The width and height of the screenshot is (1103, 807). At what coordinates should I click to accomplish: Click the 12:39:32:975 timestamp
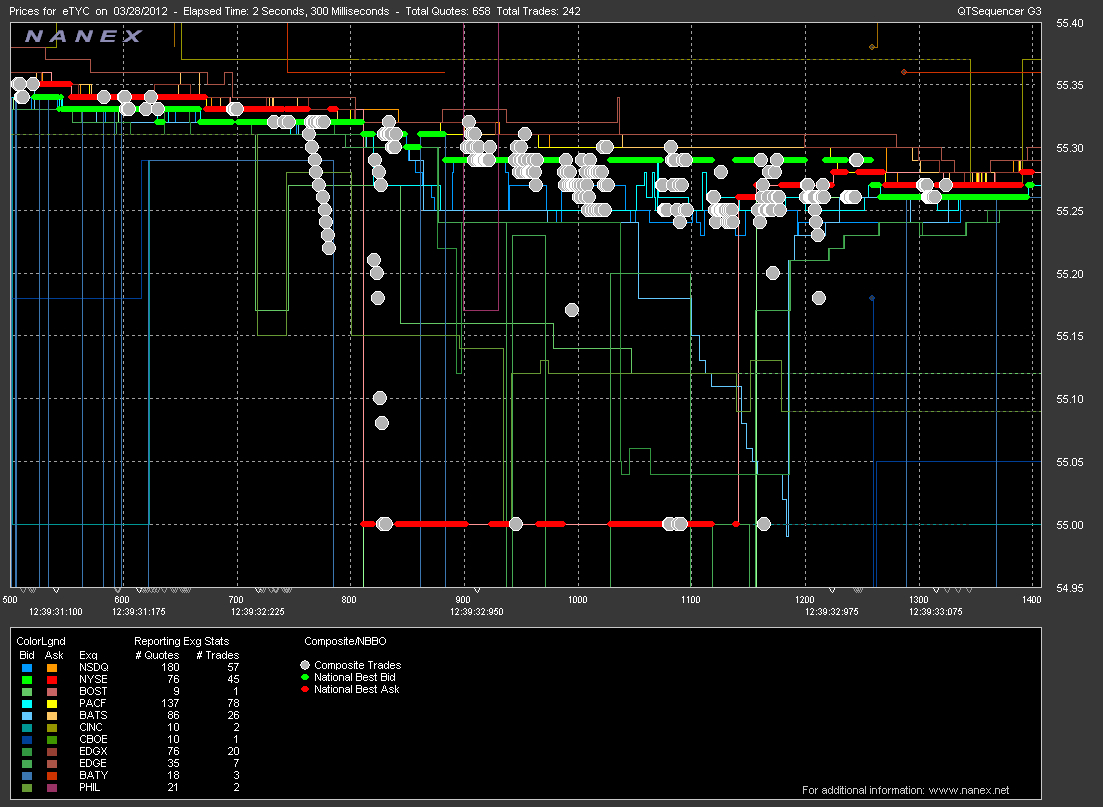831,611
